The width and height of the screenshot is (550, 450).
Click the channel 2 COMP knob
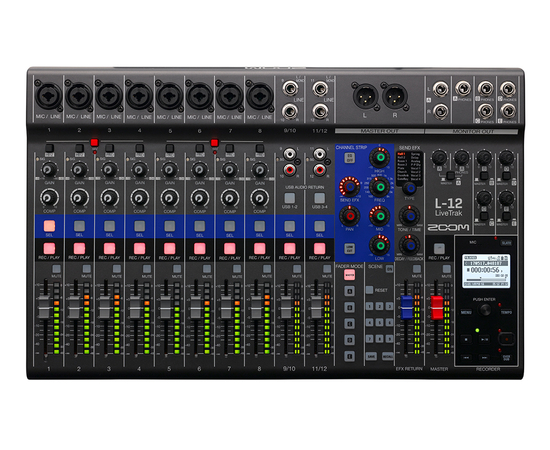point(79,198)
